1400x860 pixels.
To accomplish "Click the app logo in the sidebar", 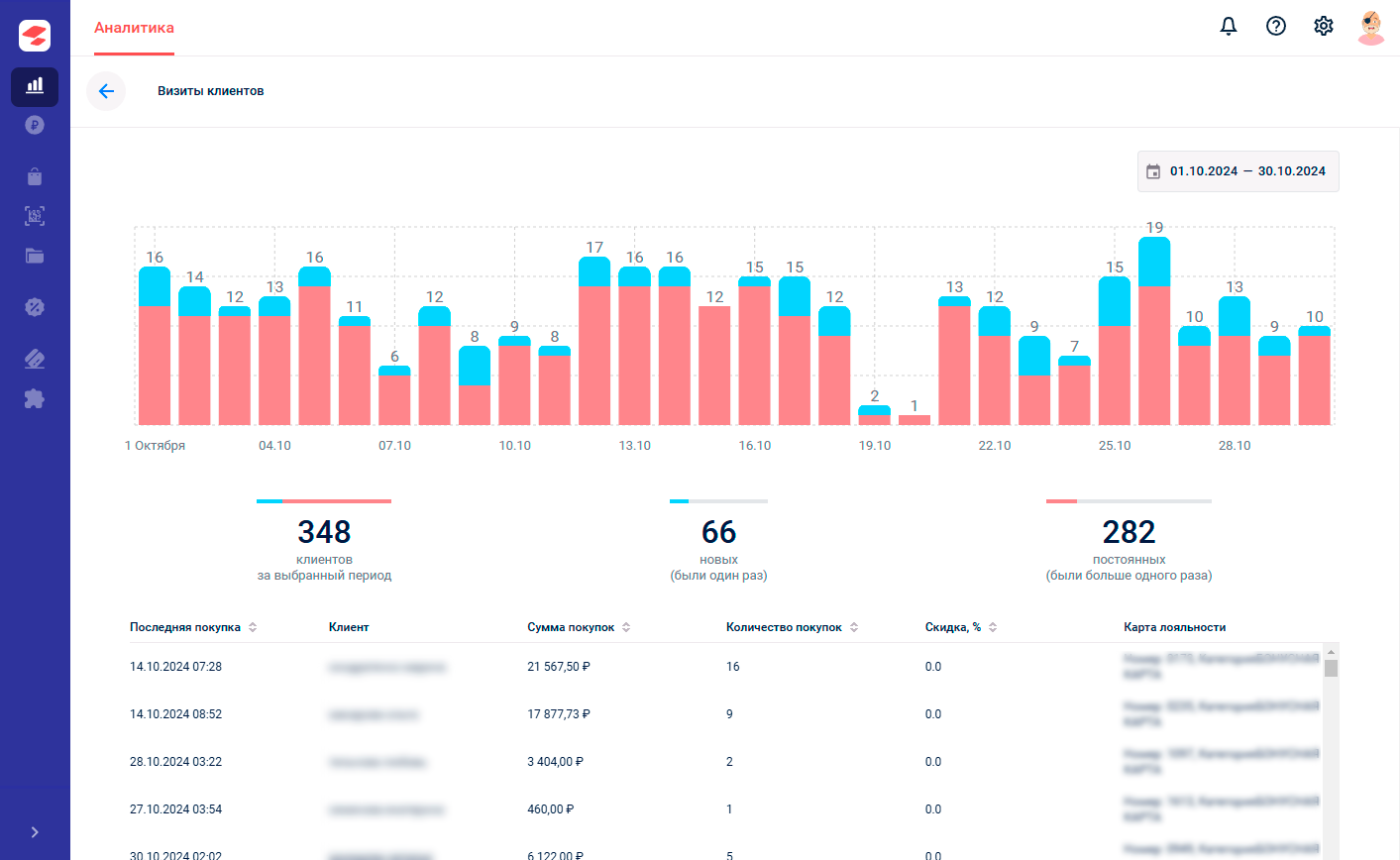I will tap(35, 36).
